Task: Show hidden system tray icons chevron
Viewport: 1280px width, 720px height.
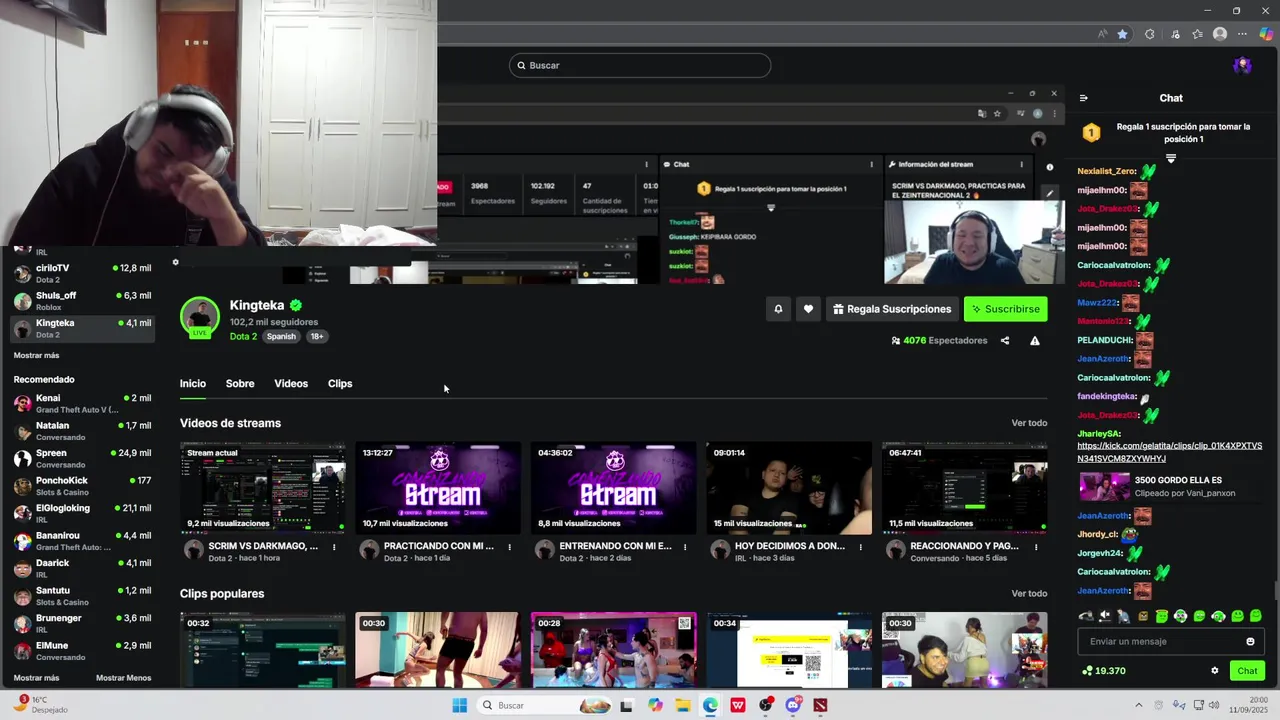Action: 1138,705
